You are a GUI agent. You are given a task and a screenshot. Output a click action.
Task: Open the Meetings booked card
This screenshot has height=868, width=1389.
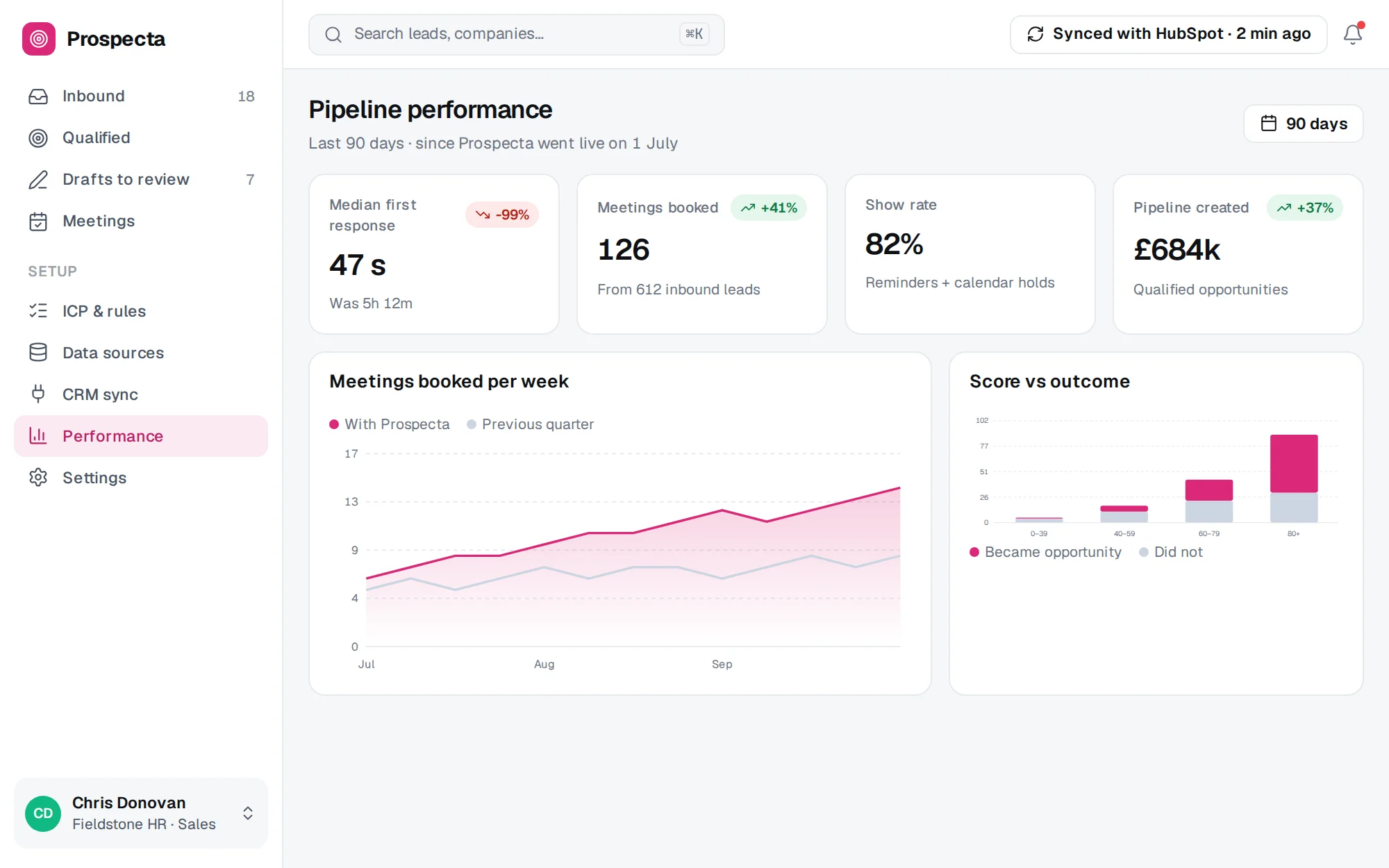[702, 254]
